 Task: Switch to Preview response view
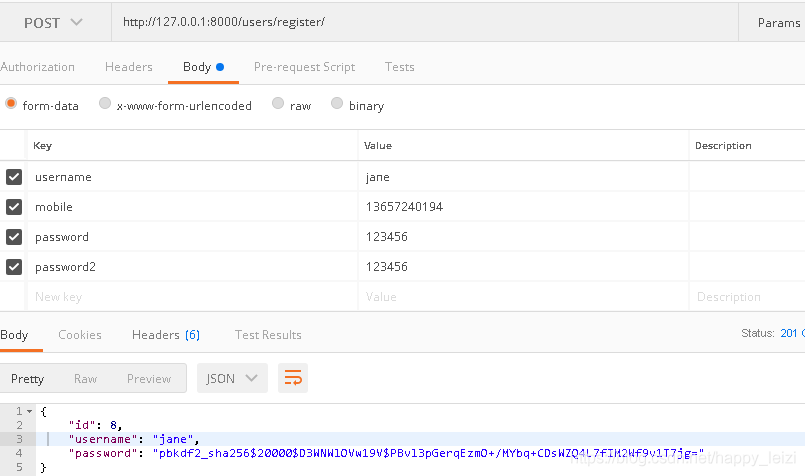coord(149,378)
